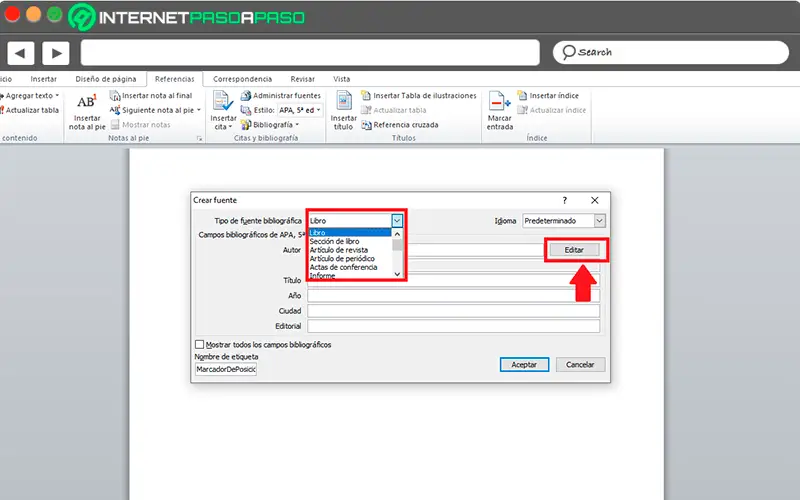Open Administrar fuentes
The width and height of the screenshot is (800, 500).
[x=281, y=95]
